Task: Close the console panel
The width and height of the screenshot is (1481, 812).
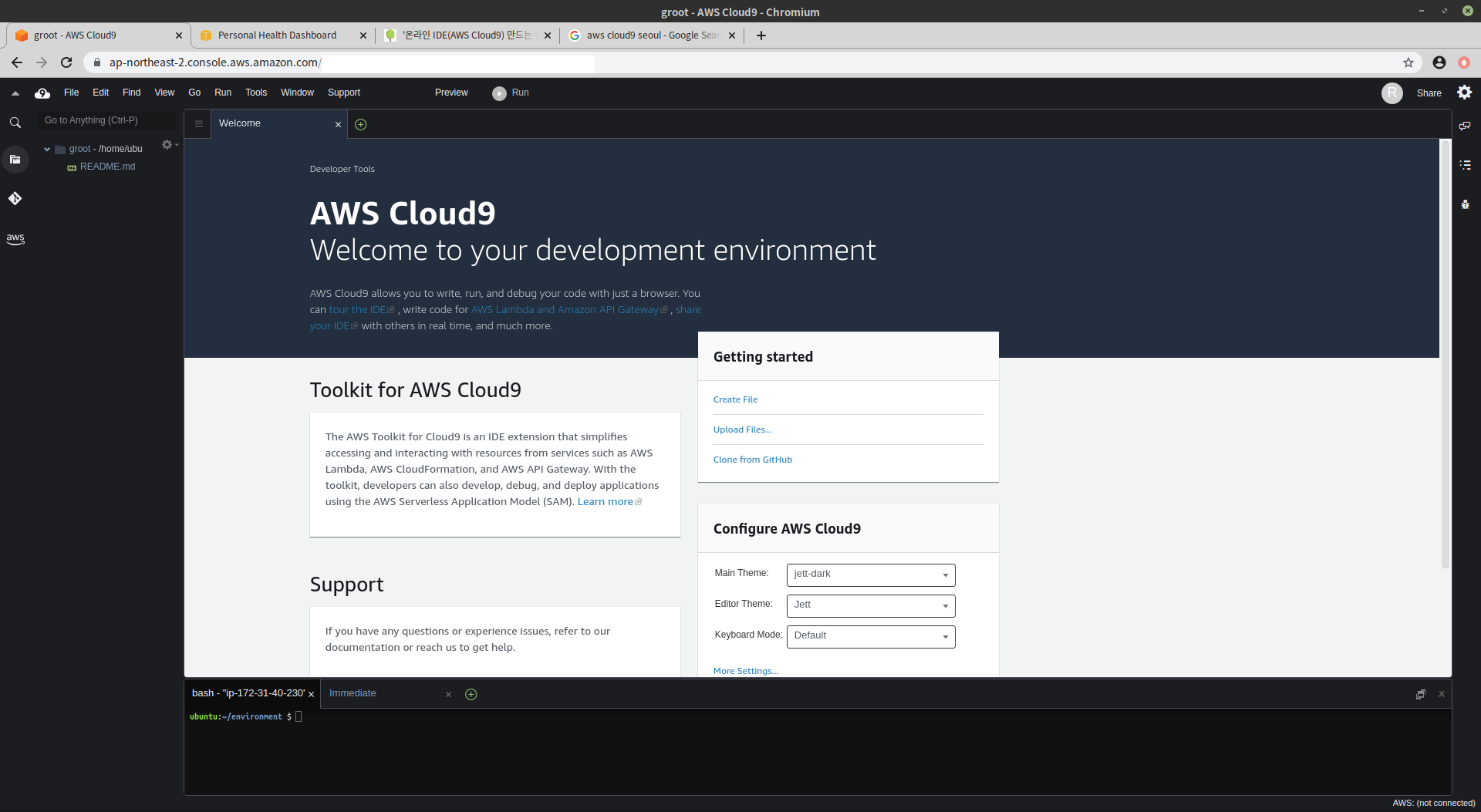Action: point(1441,694)
